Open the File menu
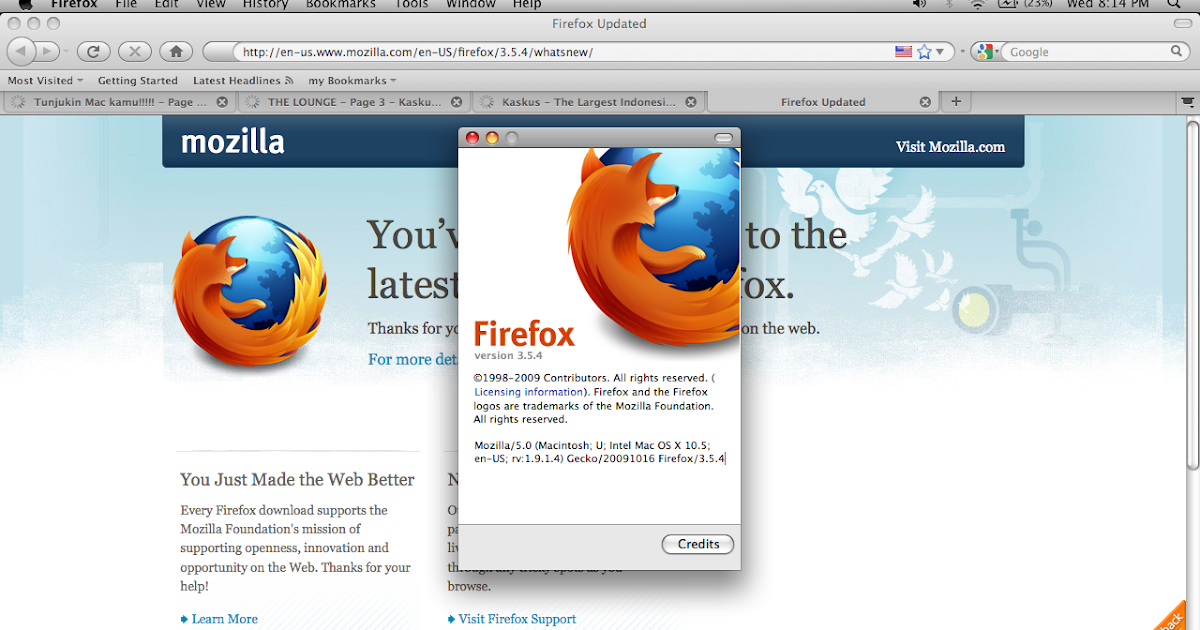 click(x=126, y=4)
